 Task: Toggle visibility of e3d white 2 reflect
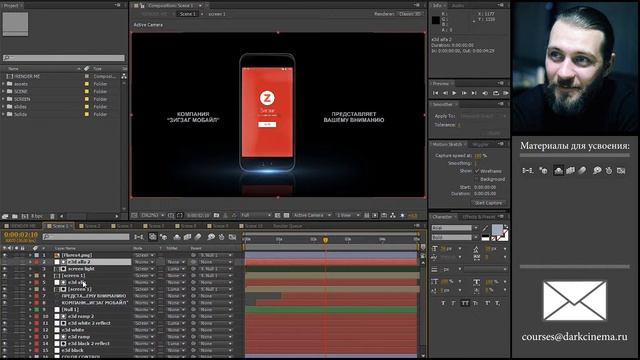(4, 323)
